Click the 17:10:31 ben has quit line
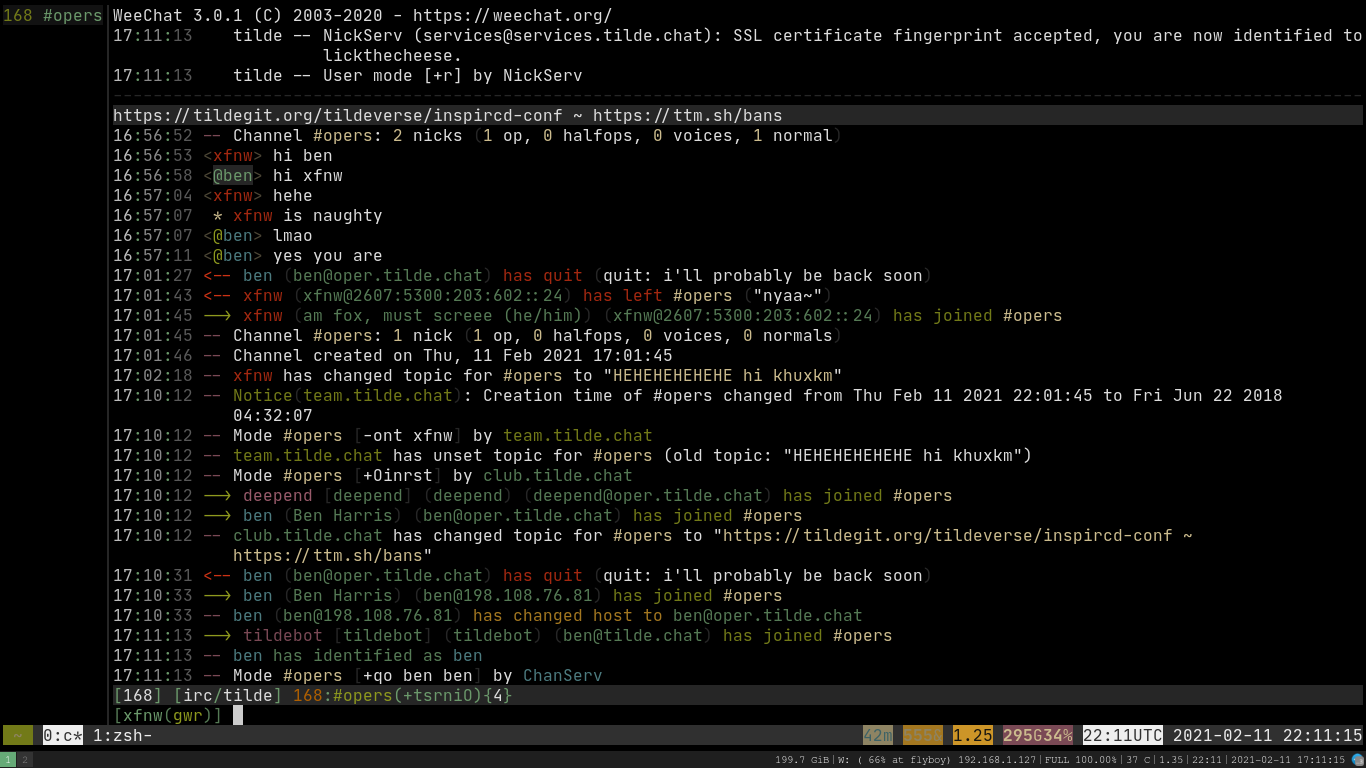The width and height of the screenshot is (1366, 768). tap(523, 576)
